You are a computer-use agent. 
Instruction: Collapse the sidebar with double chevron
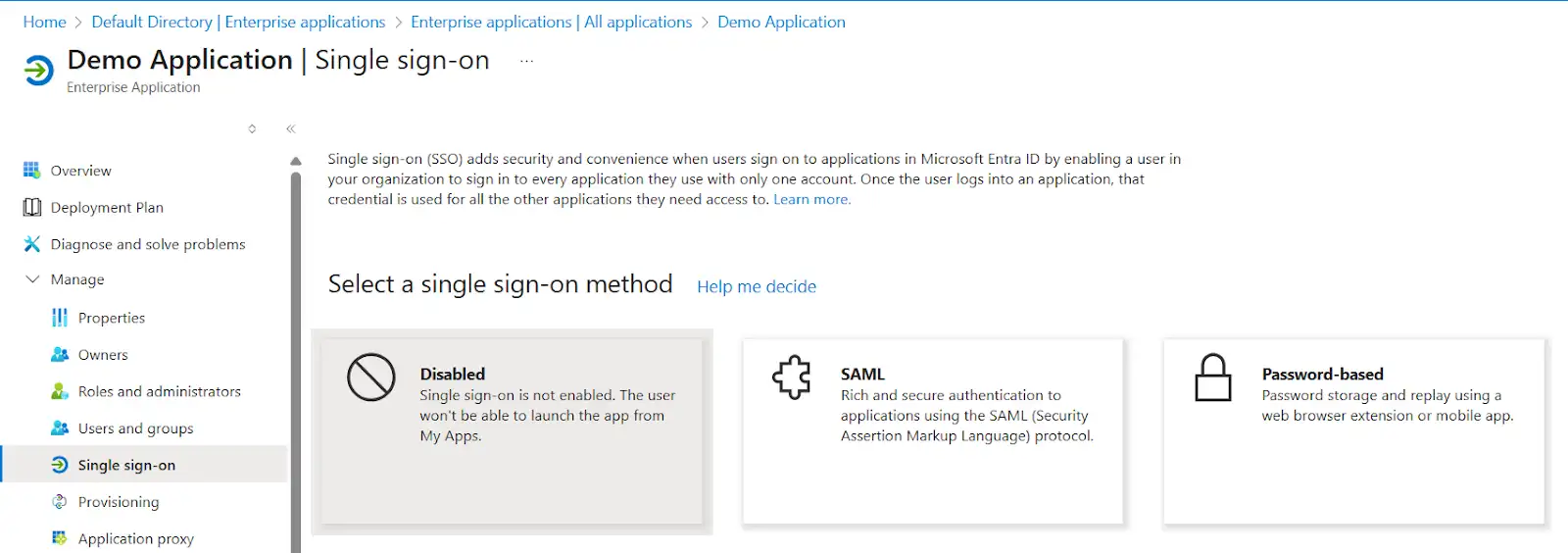pyautogui.click(x=290, y=128)
